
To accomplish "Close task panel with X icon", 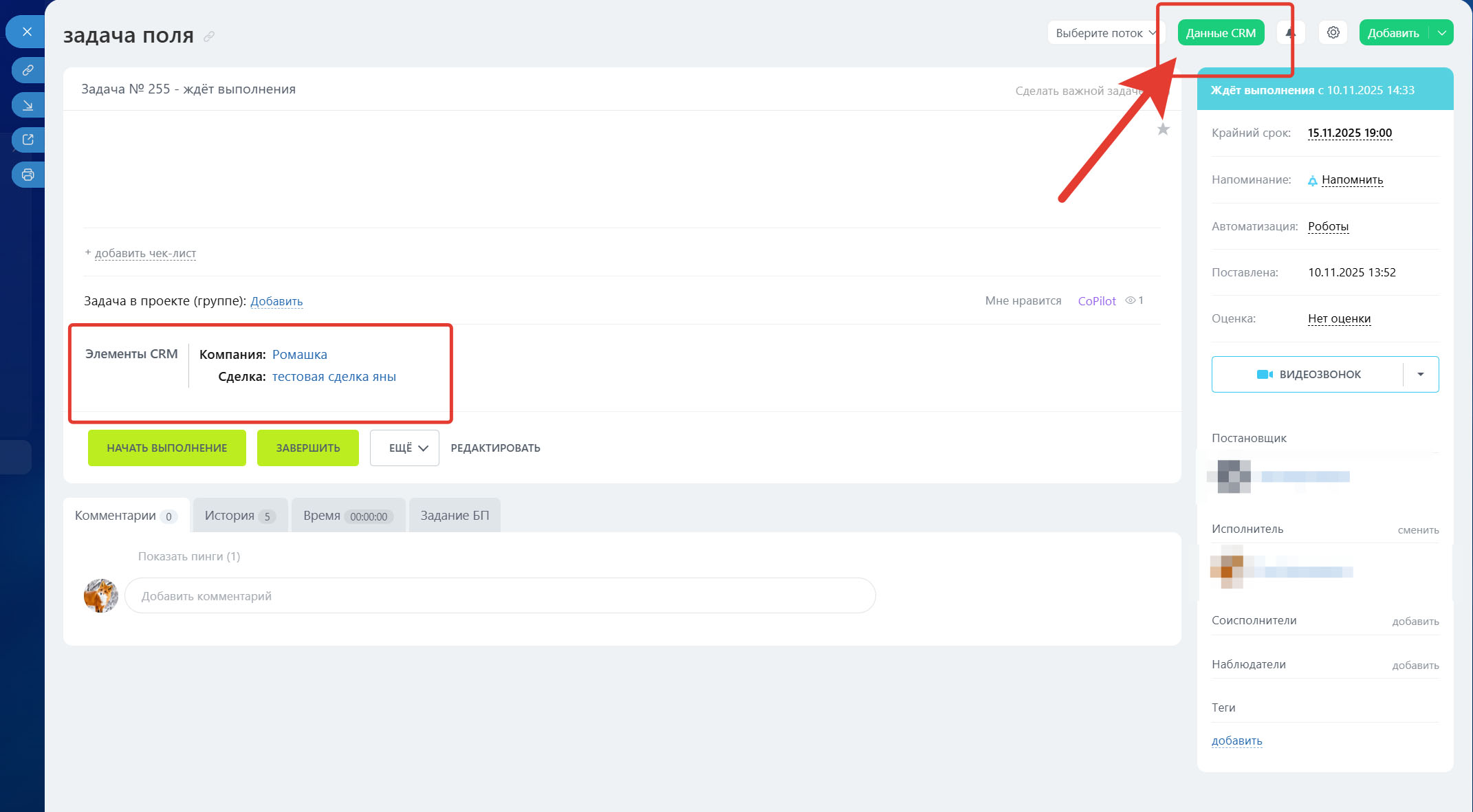I will click(27, 32).
